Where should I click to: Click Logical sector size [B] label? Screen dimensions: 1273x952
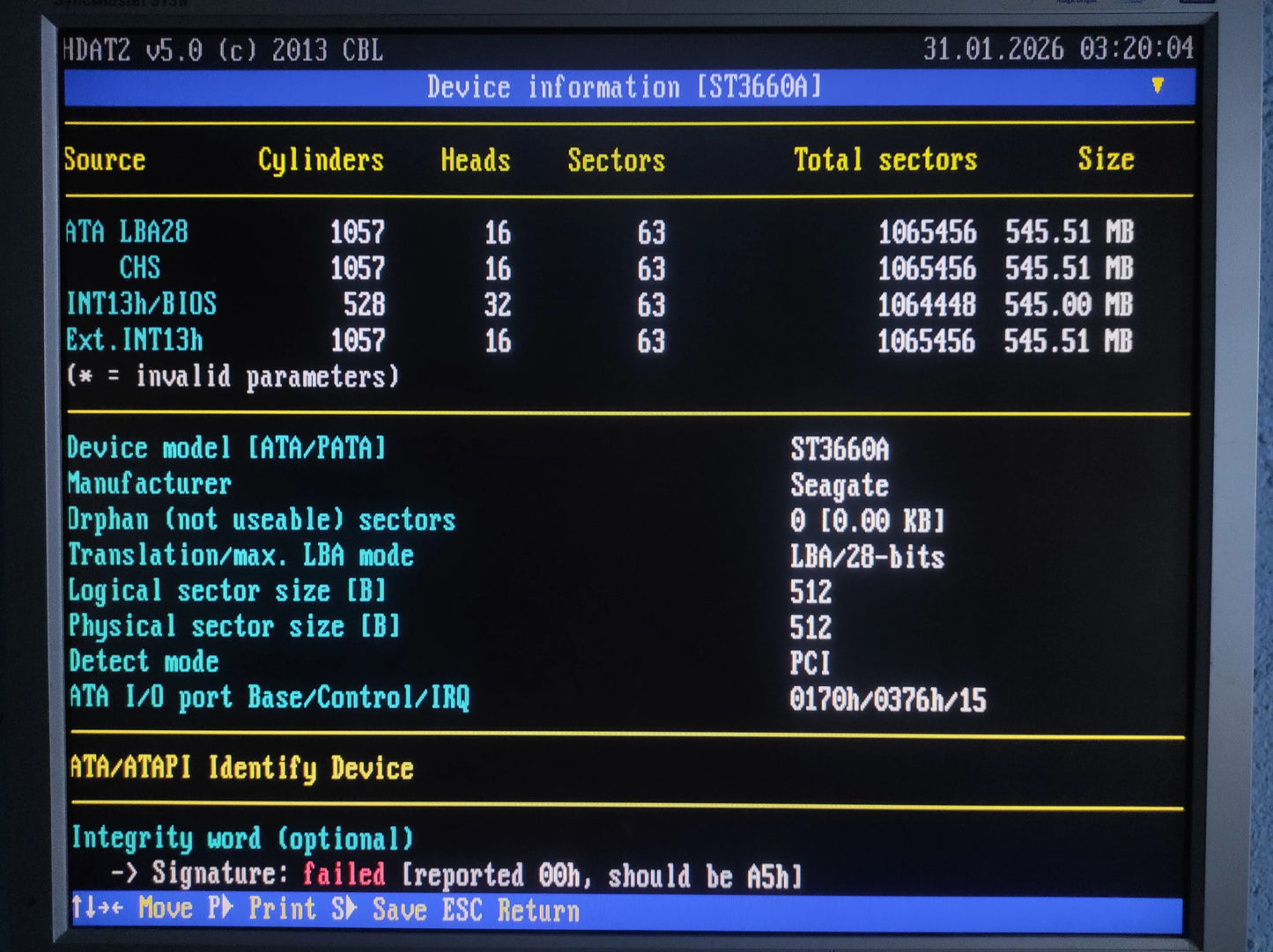click(227, 591)
